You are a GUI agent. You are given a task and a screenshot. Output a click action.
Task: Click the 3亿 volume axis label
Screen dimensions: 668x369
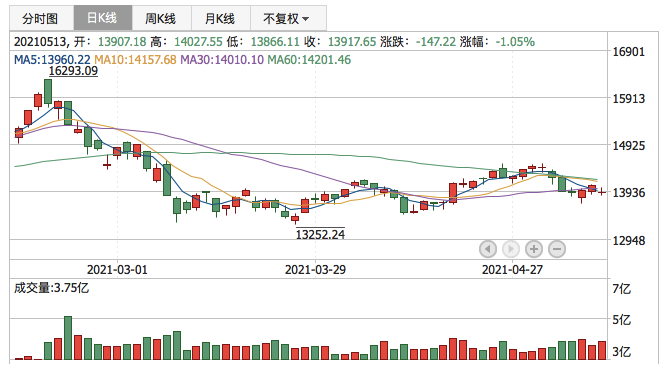(x=622, y=352)
